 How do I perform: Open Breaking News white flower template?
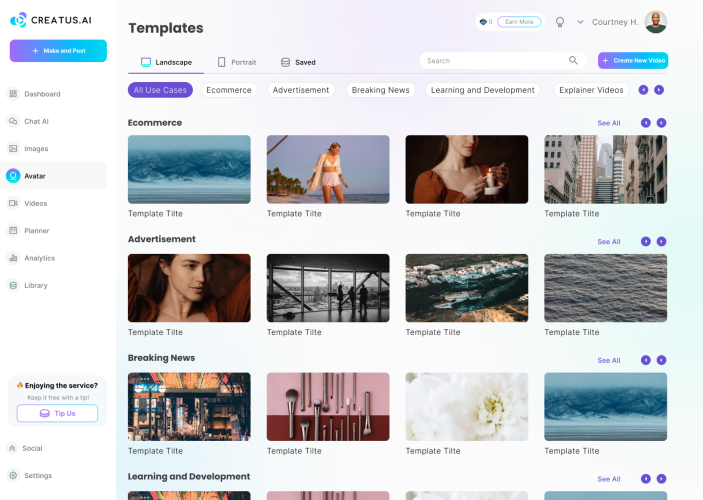pyautogui.click(x=467, y=407)
